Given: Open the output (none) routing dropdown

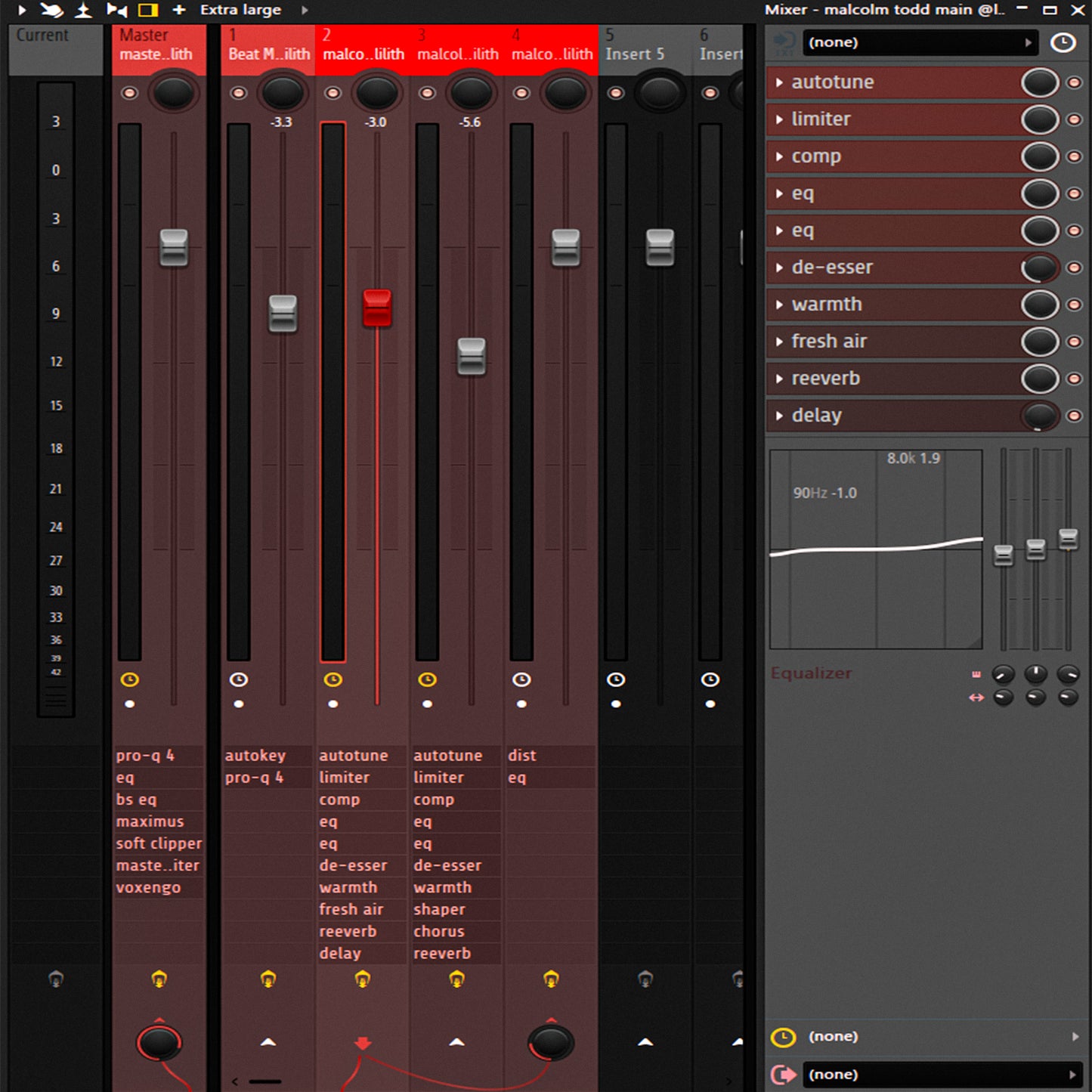Looking at the screenshot, I should pos(942,1075).
